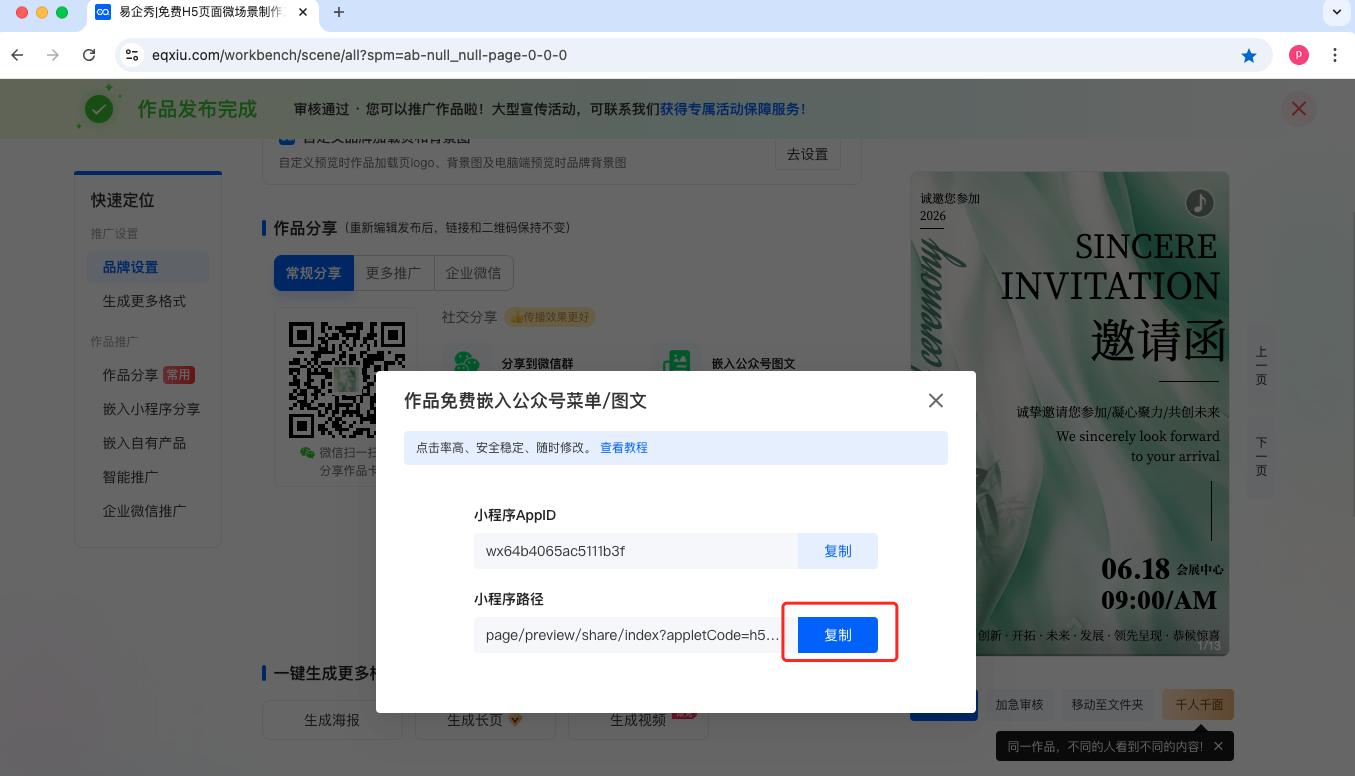The height and width of the screenshot is (776, 1355).
Task: Click the music note icon on preview
Action: (1199, 204)
